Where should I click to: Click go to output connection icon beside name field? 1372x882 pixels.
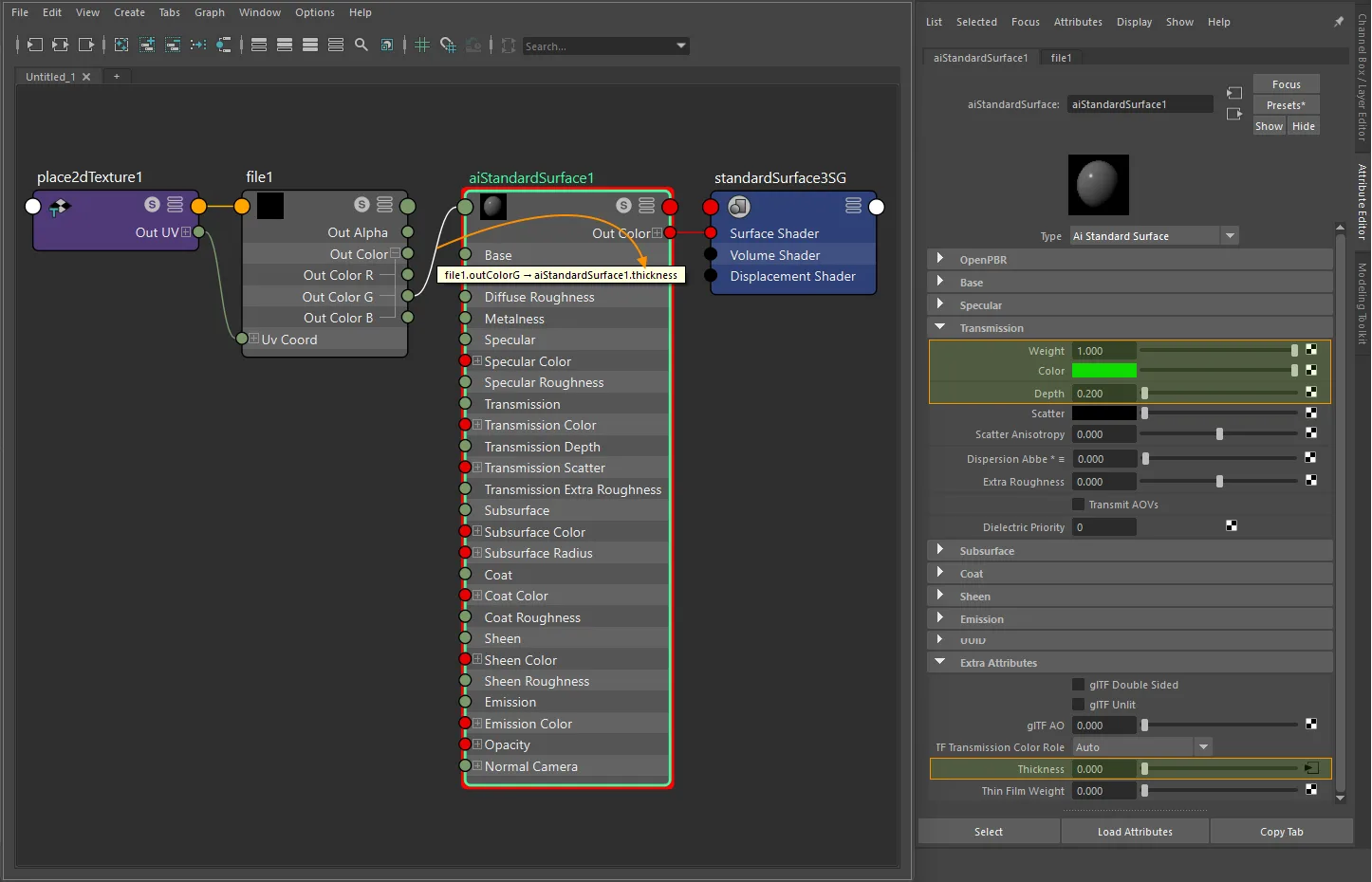[x=1234, y=114]
